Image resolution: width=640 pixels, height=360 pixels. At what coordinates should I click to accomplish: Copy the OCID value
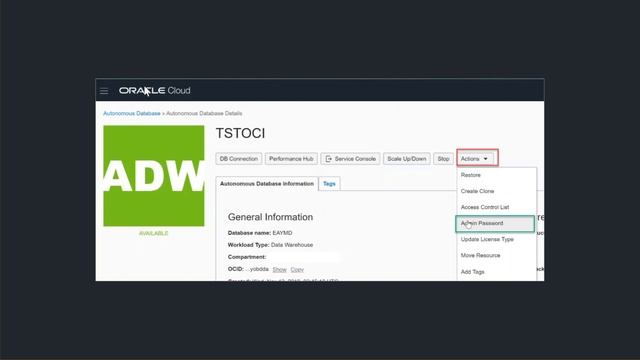(297, 269)
